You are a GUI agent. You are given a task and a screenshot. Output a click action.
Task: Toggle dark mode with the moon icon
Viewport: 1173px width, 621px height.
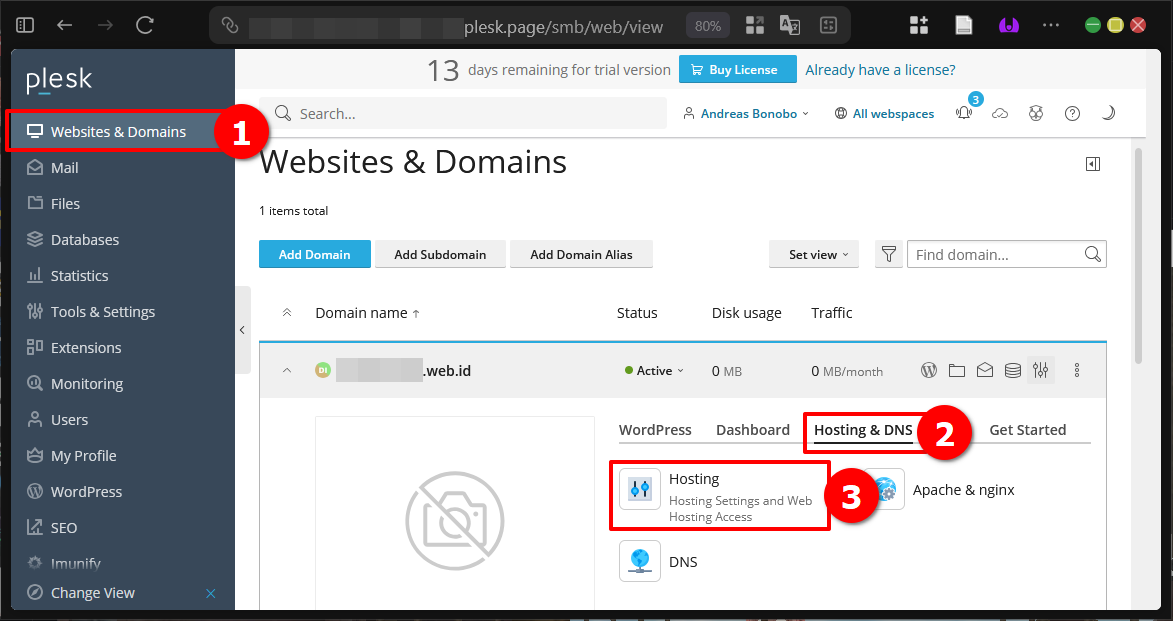[1108, 113]
